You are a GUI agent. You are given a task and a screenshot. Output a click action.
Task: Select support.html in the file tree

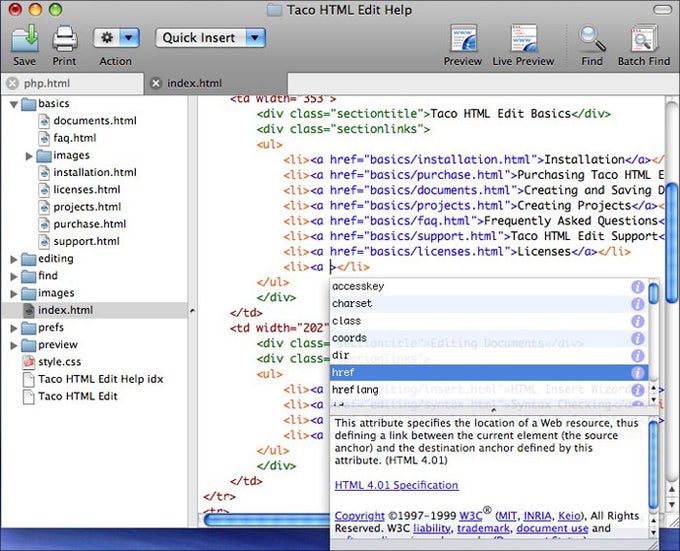pyautogui.click(x=86, y=241)
